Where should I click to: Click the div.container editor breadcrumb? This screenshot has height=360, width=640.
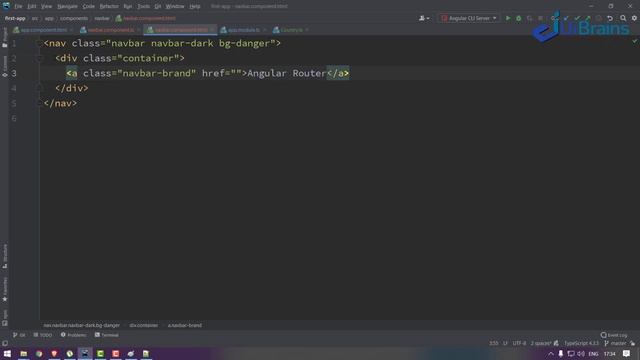point(144,325)
